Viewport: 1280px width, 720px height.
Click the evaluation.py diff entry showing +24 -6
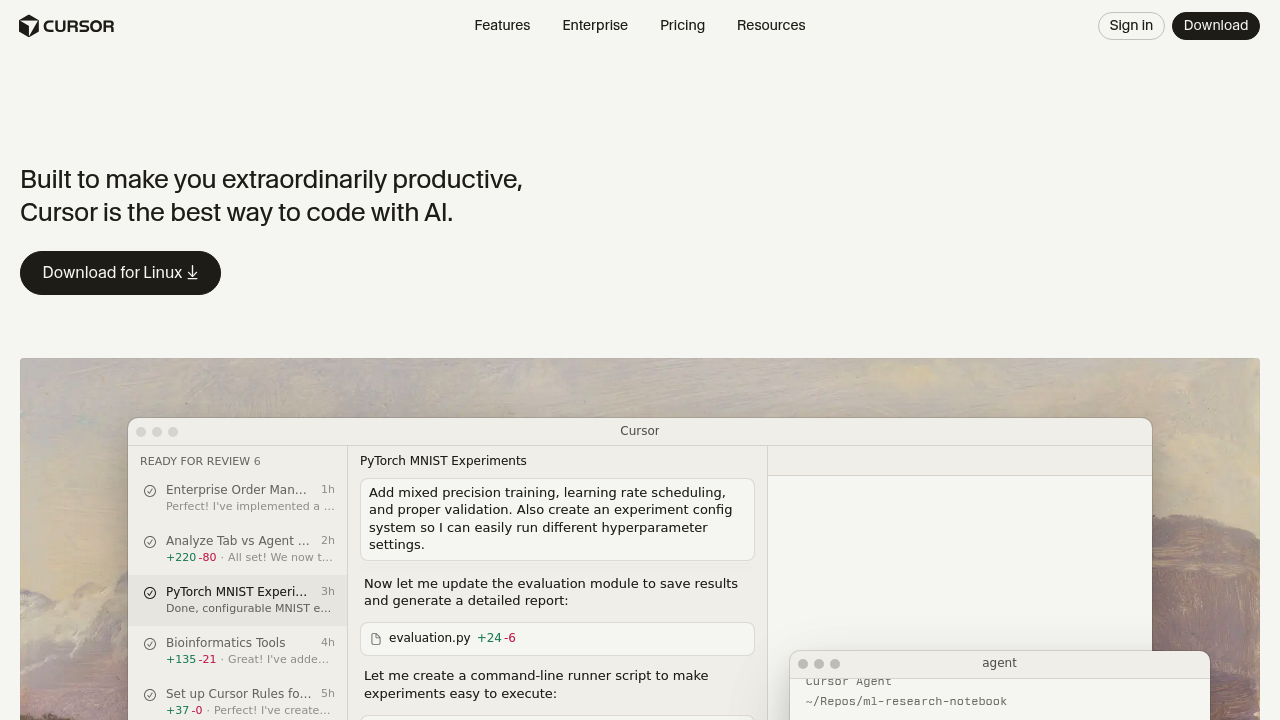click(557, 638)
